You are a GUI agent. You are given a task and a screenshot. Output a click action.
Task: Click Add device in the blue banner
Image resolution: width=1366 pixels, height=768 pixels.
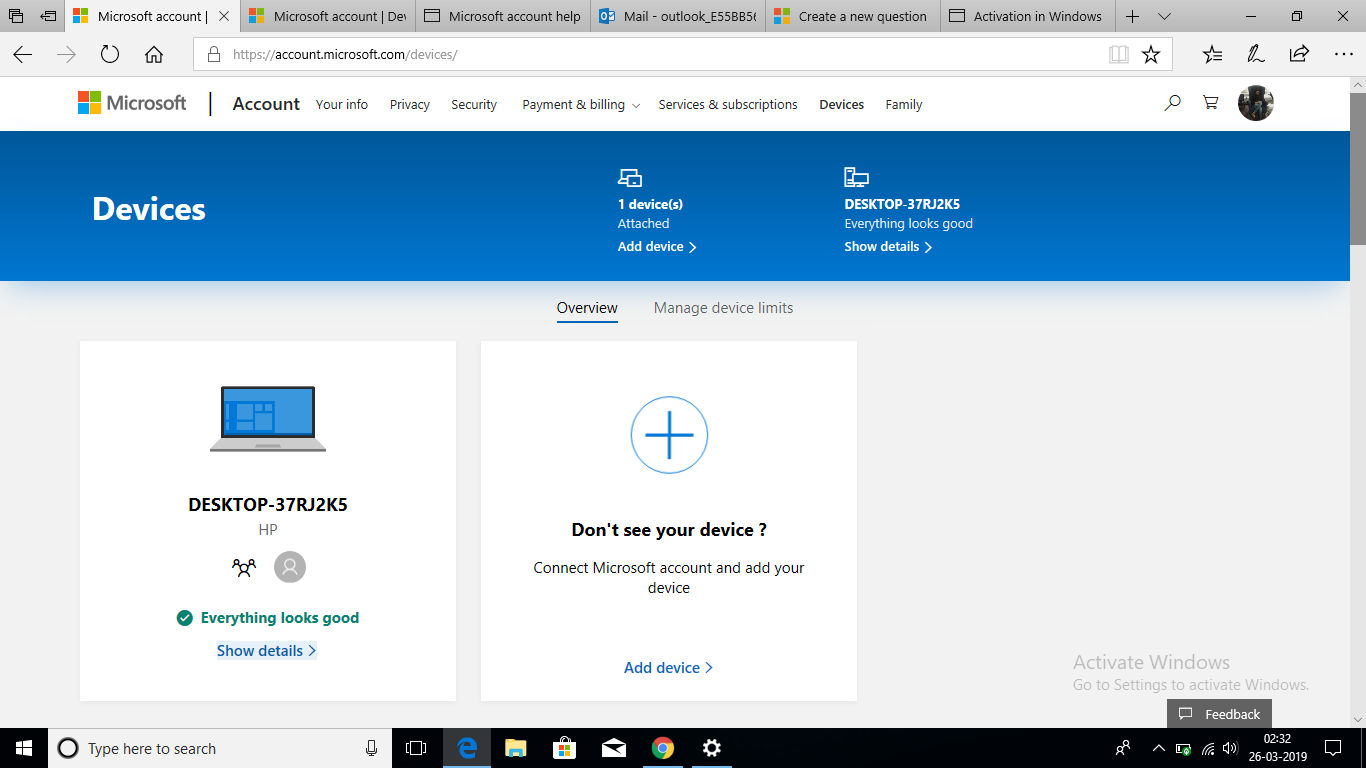click(657, 246)
